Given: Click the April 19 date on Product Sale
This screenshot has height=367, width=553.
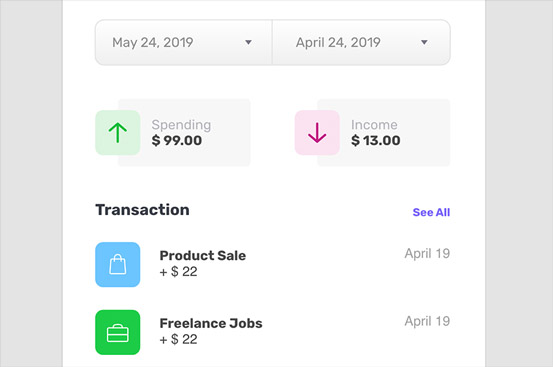Looking at the screenshot, I should pos(427,253).
